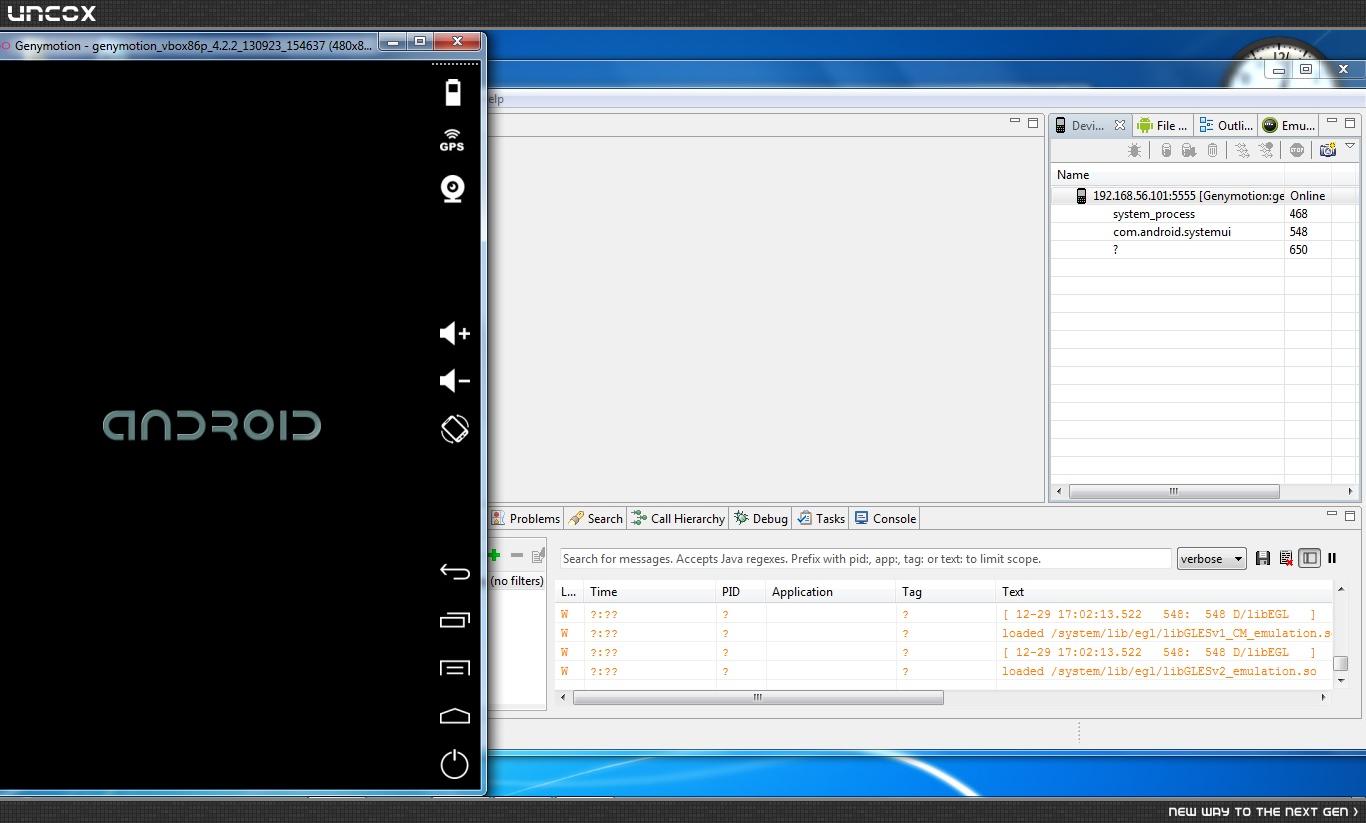Click the Update Threads icon
This screenshot has width=1366, height=823.
point(1242,150)
